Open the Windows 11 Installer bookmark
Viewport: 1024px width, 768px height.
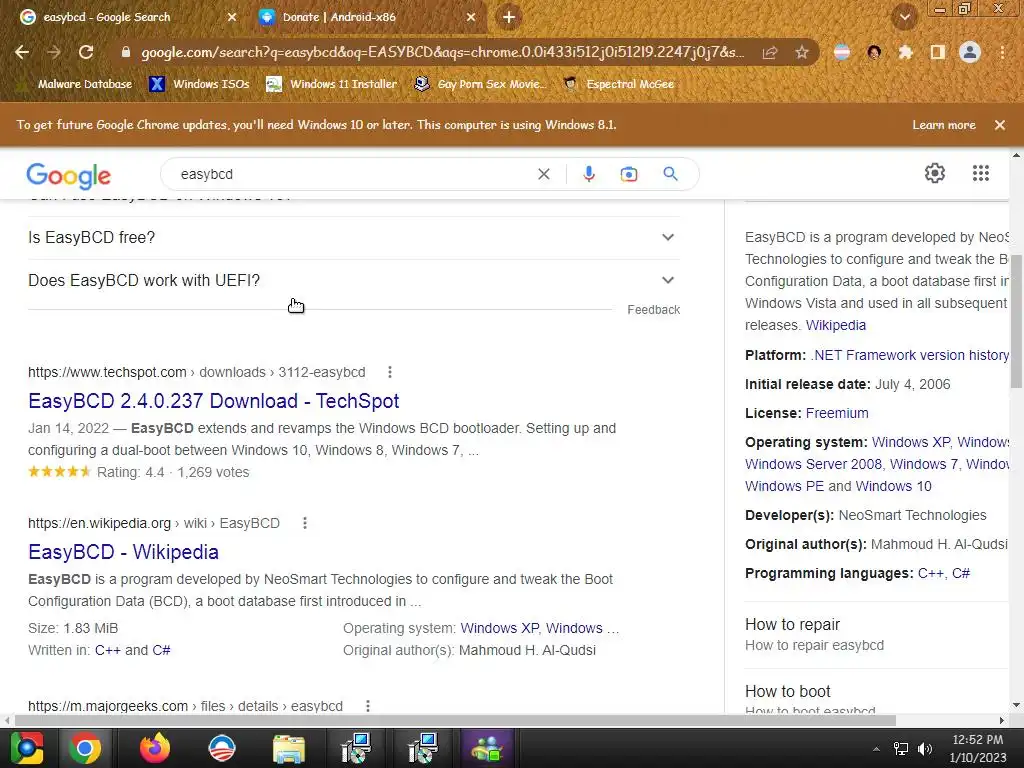(x=332, y=84)
